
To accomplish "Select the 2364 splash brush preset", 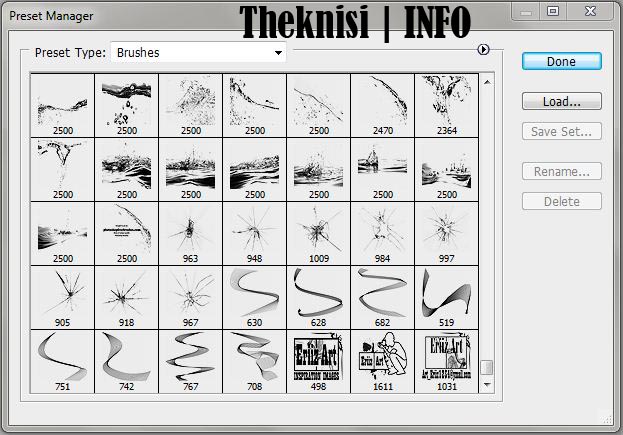I will pos(446,104).
